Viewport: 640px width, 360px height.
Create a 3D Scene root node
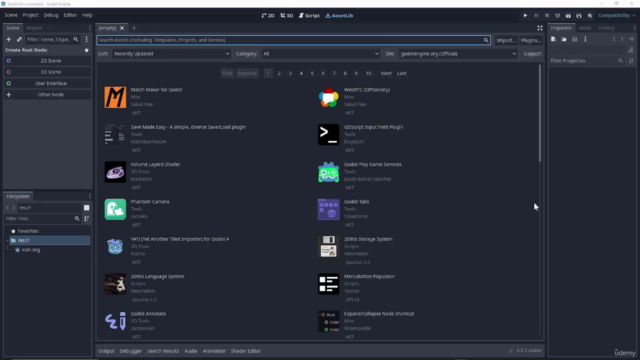click(47, 72)
